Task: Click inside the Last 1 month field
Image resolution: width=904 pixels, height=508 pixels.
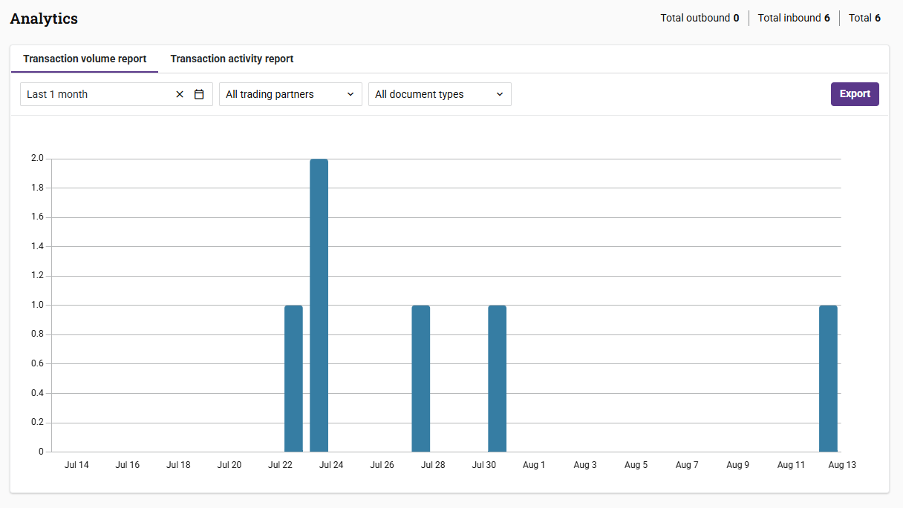Action: pos(98,94)
